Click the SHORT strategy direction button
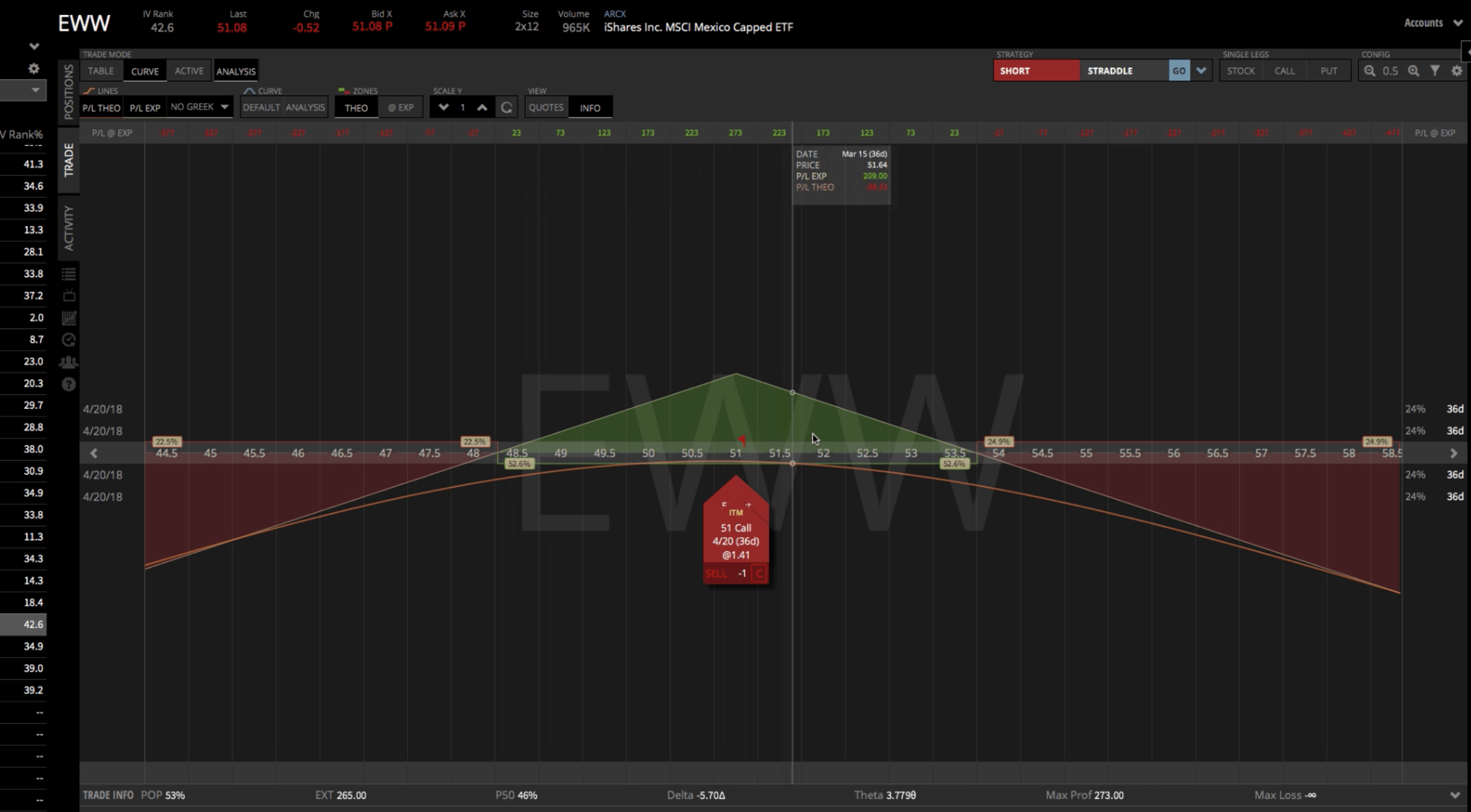1471x812 pixels. pyautogui.click(x=1036, y=71)
